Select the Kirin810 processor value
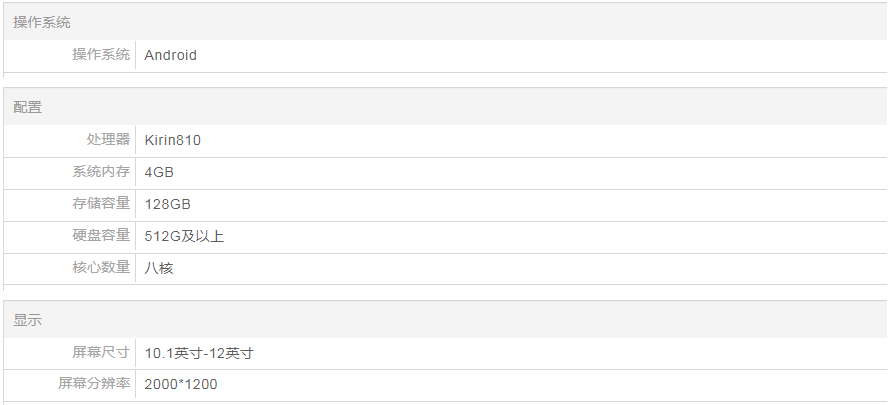892x405 pixels. click(x=172, y=140)
